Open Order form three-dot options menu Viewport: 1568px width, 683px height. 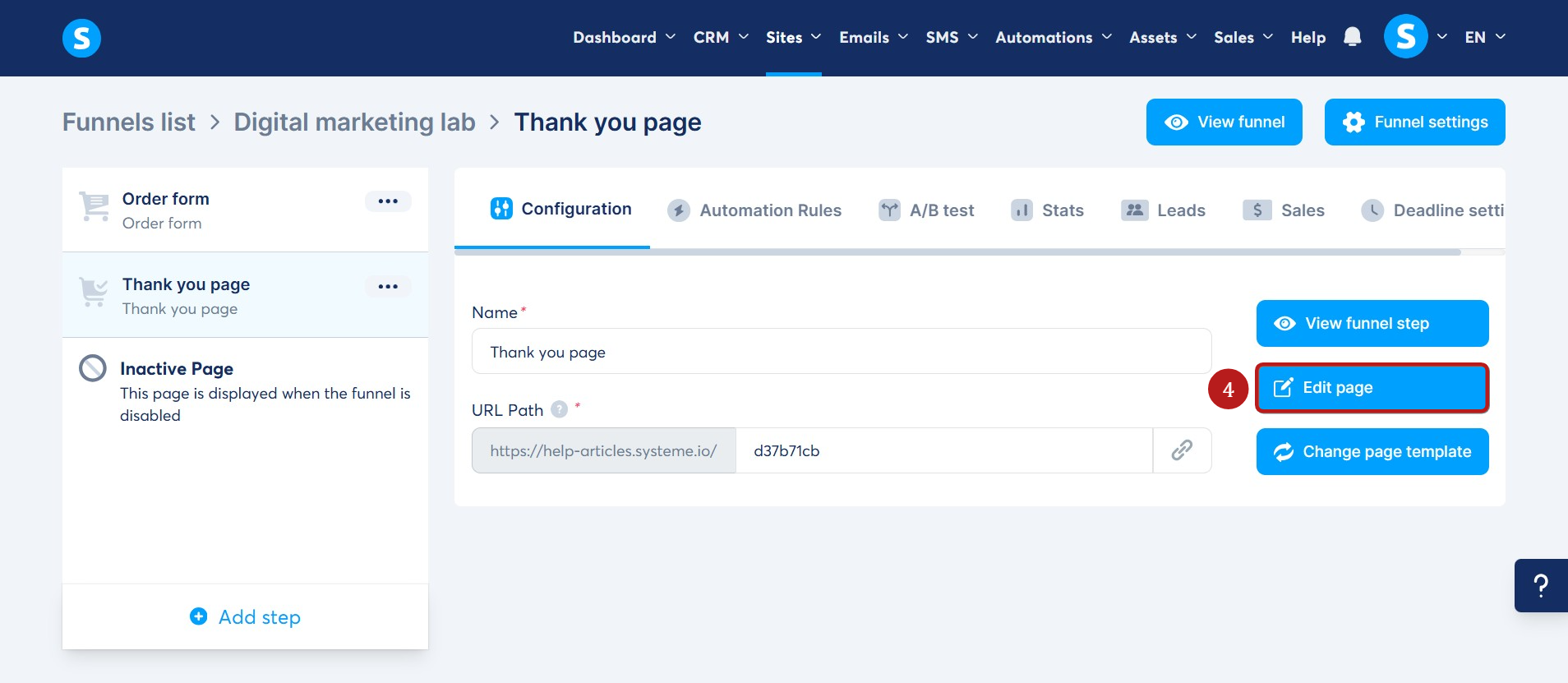[x=388, y=201]
